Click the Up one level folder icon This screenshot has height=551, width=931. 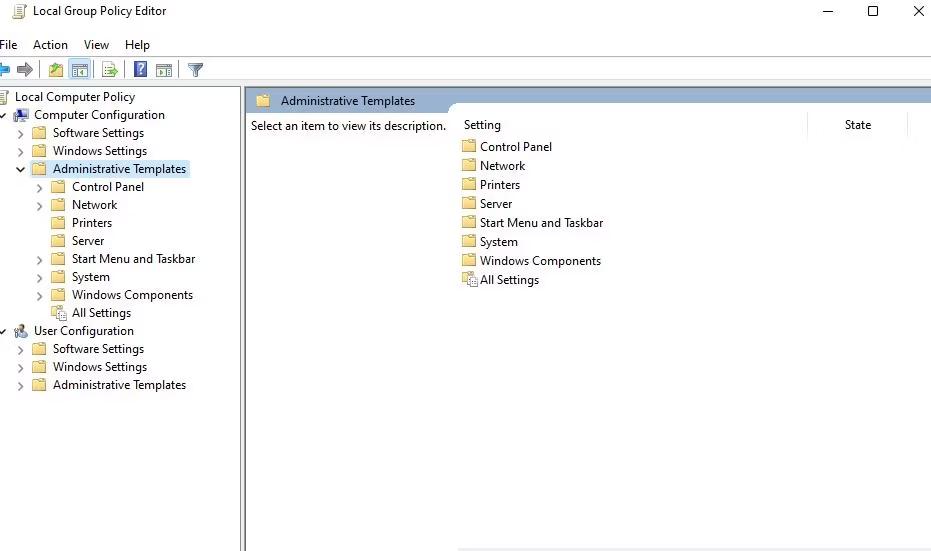click(56, 70)
